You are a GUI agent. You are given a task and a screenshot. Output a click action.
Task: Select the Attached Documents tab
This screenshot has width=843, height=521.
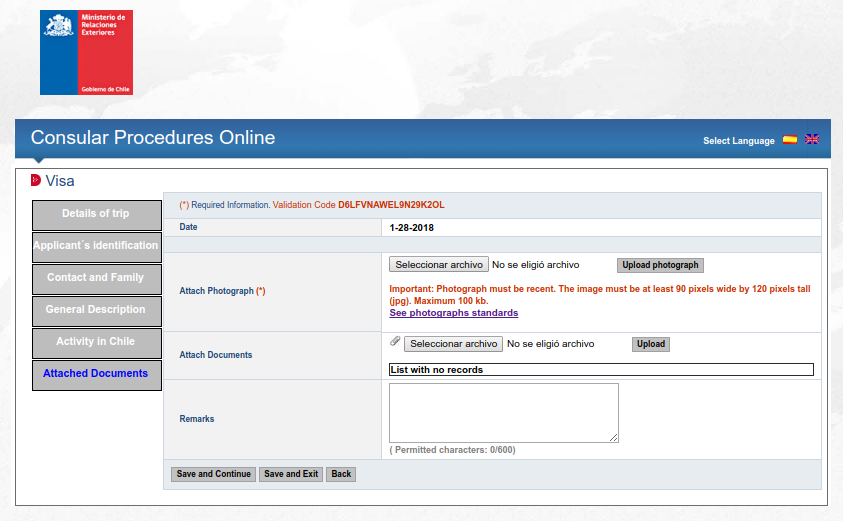(97, 375)
